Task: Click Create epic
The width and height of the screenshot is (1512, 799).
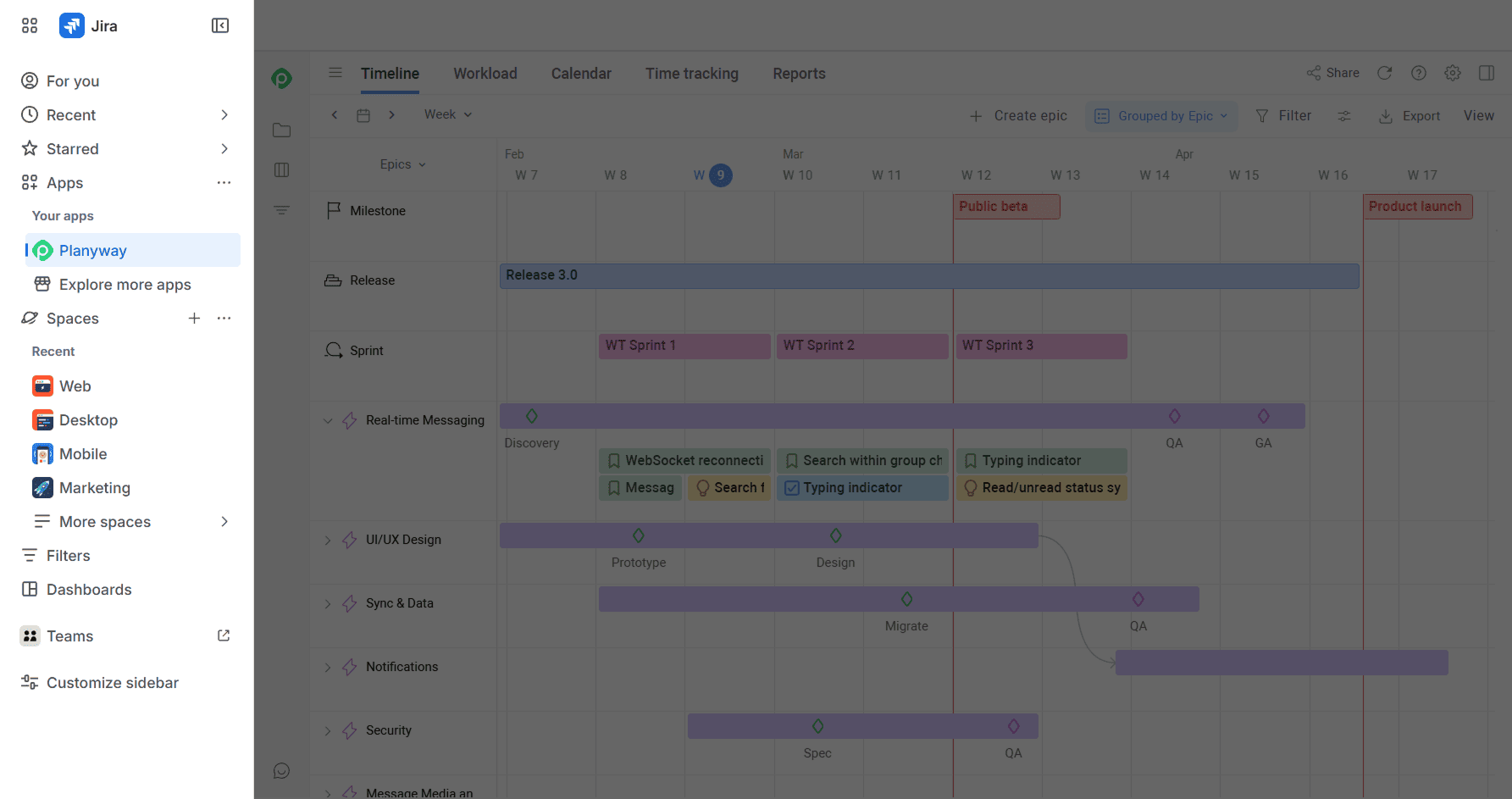Action: [x=1018, y=116]
